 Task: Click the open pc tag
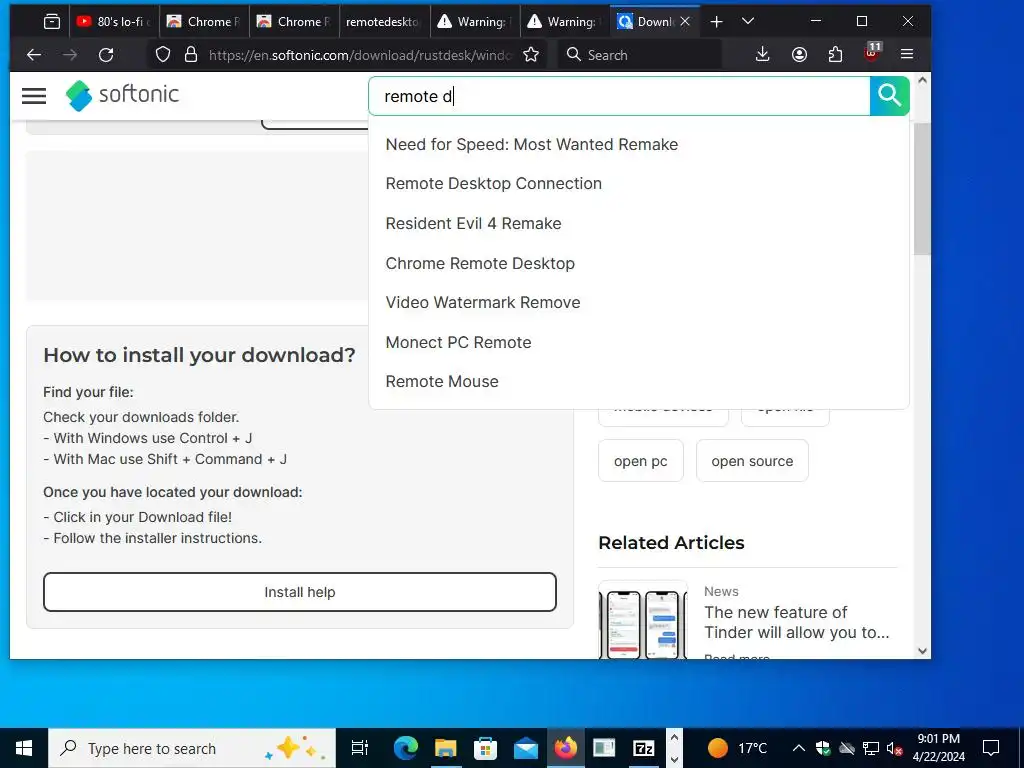pyautogui.click(x=641, y=461)
